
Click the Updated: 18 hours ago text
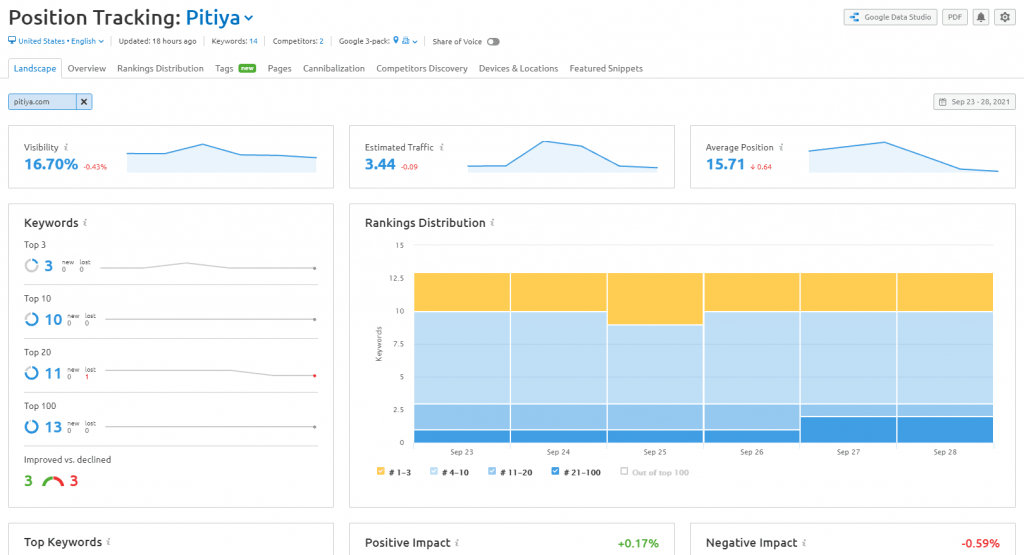click(x=157, y=41)
